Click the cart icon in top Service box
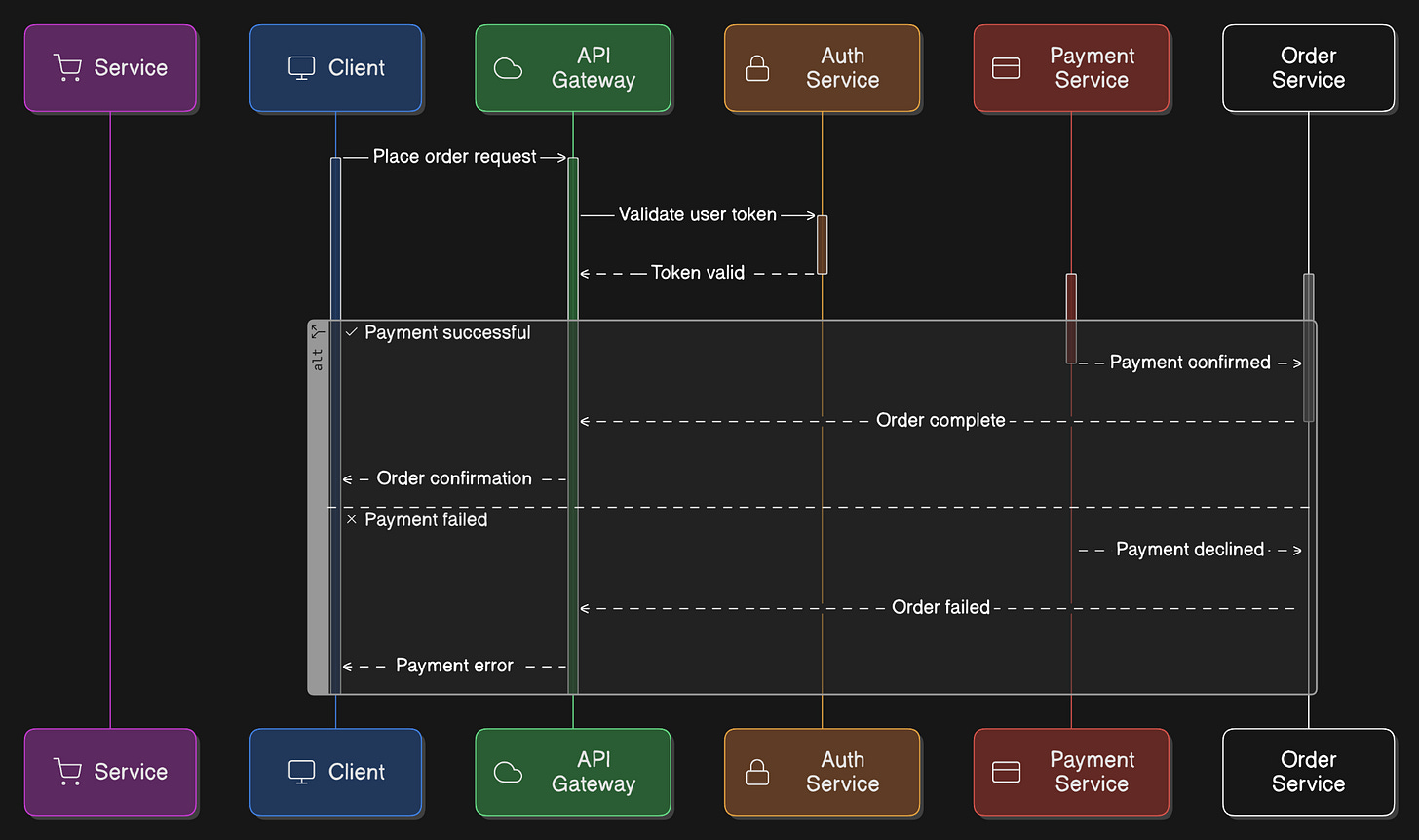The image size is (1419, 840). click(x=67, y=68)
